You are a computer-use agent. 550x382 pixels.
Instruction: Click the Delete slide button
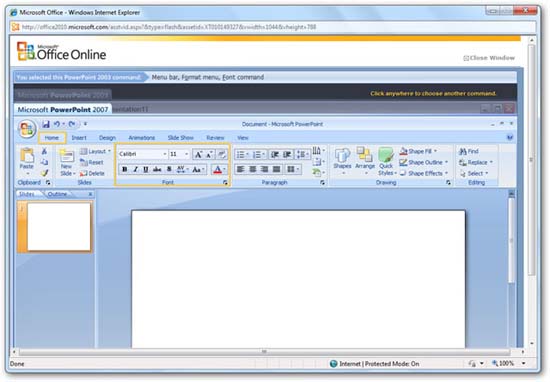(92, 173)
